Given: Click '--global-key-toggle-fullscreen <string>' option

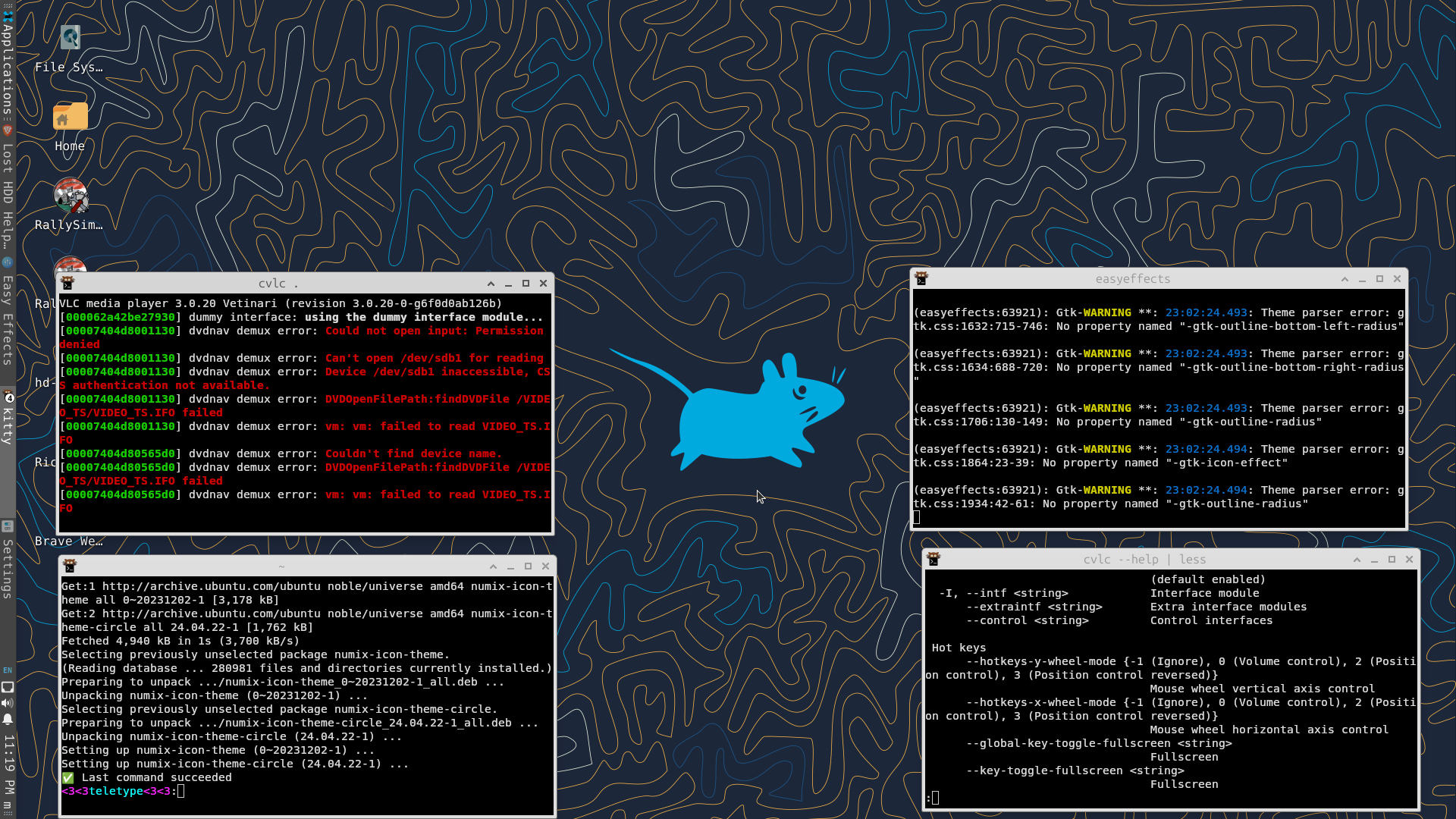Looking at the screenshot, I should [x=1099, y=743].
